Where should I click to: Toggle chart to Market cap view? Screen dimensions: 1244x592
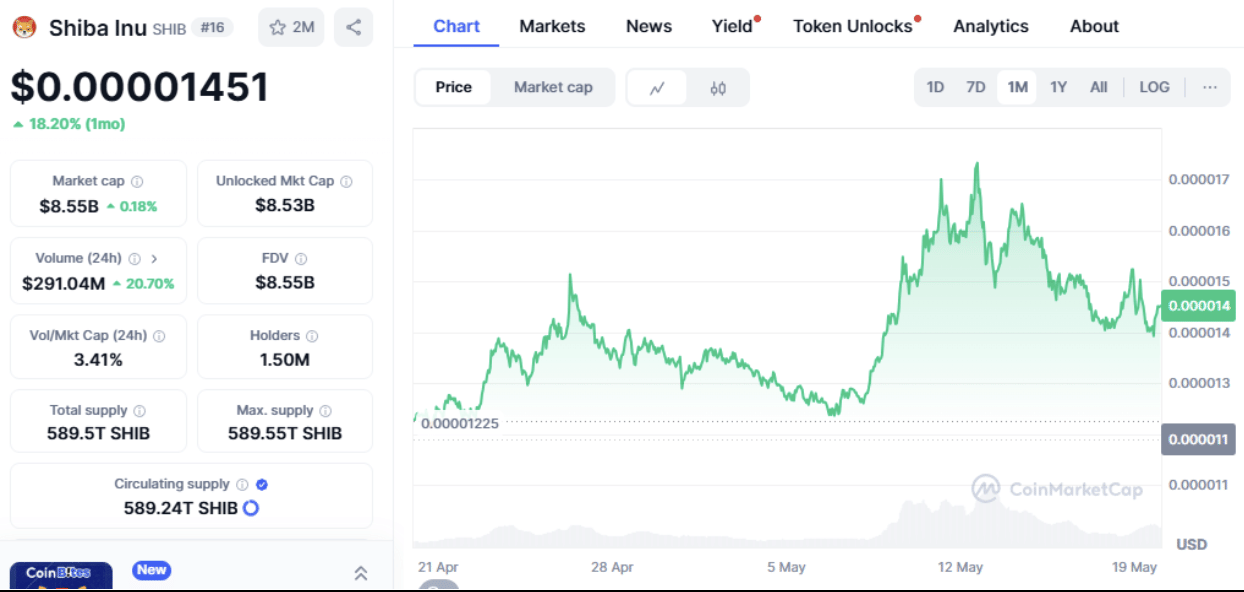553,88
